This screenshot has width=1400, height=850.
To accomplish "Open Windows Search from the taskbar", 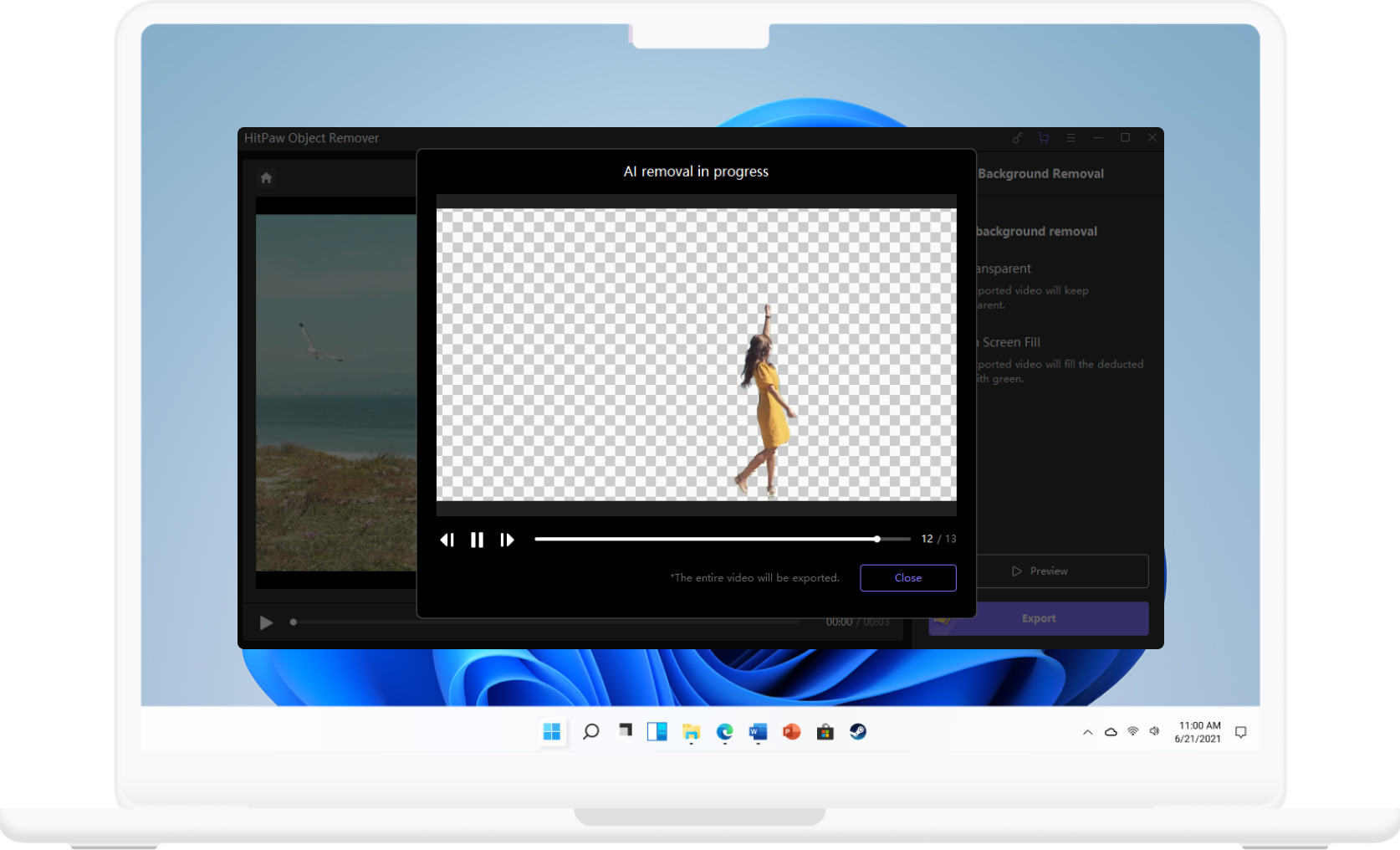I will [590, 731].
